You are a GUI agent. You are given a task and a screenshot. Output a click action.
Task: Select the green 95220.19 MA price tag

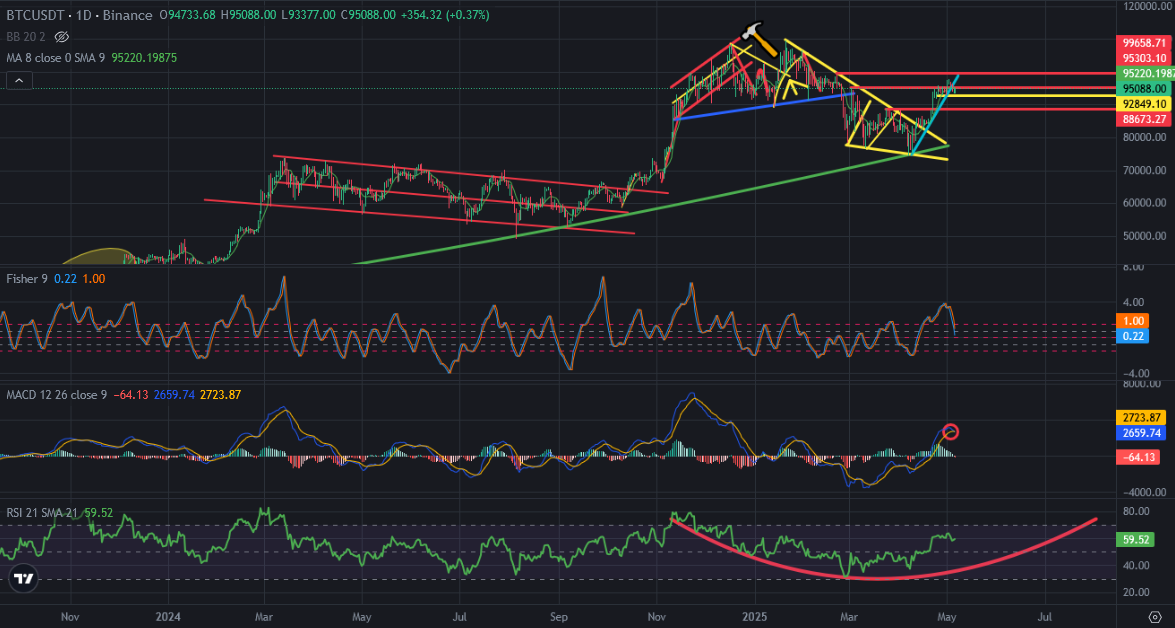tap(1146, 73)
